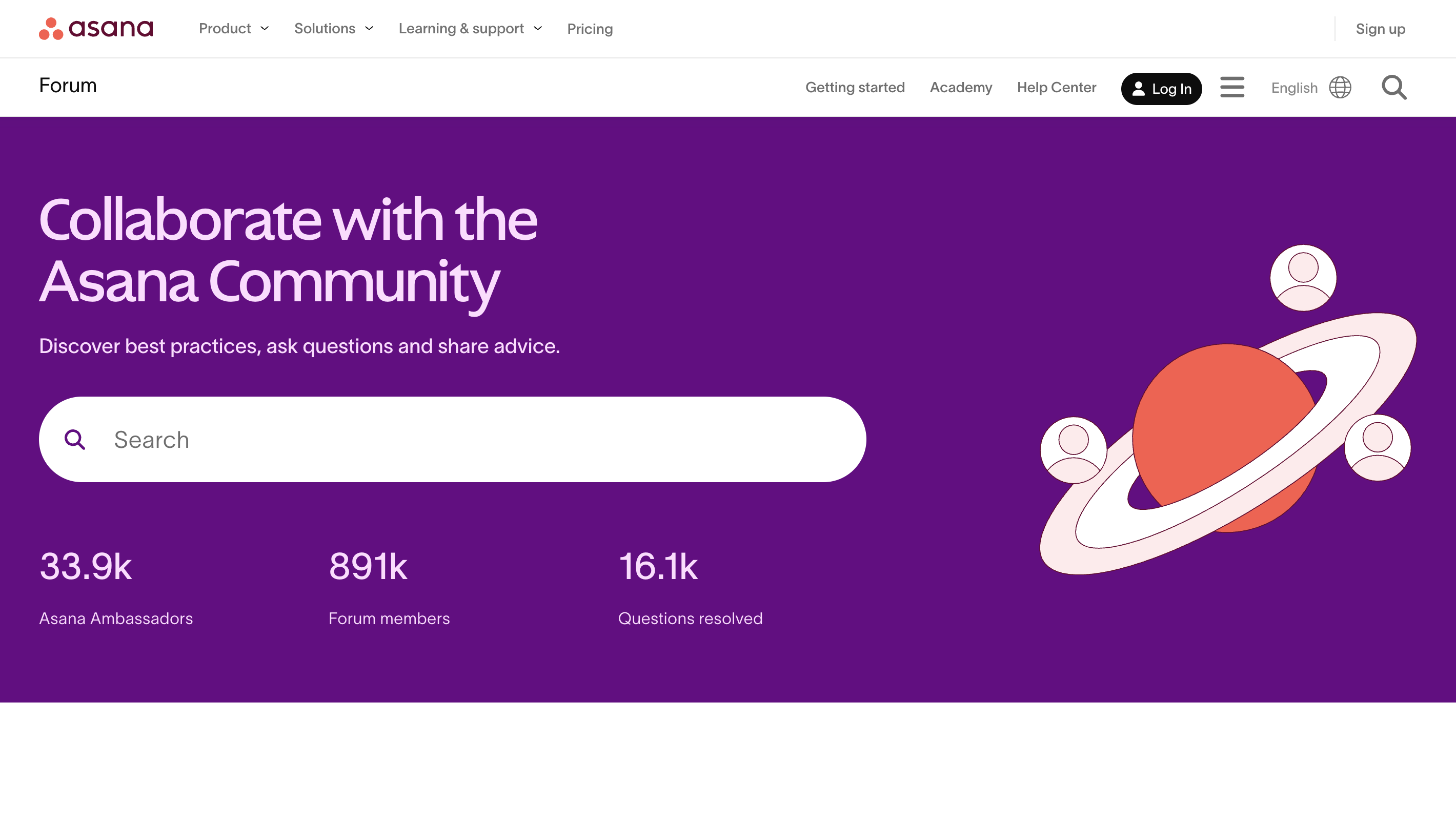Click Getting started in the forum navigation
Image resolution: width=1456 pixels, height=826 pixels.
point(855,87)
